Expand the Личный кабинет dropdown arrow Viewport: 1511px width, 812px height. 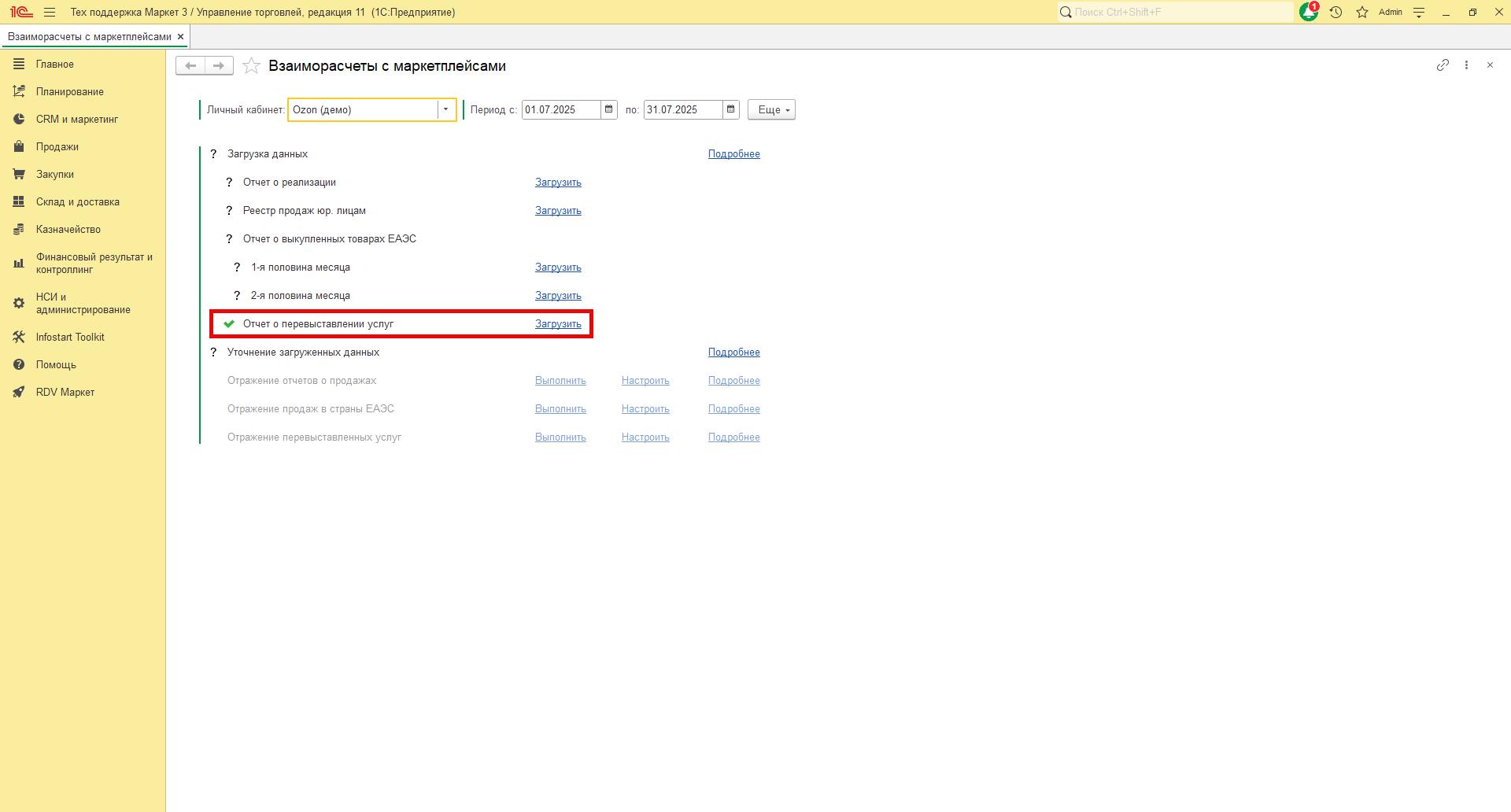pos(446,109)
